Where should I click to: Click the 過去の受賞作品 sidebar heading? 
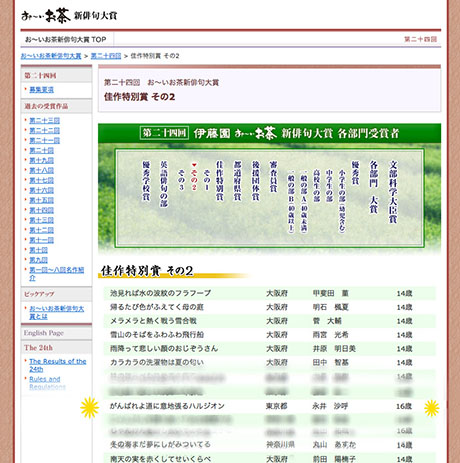46,106
